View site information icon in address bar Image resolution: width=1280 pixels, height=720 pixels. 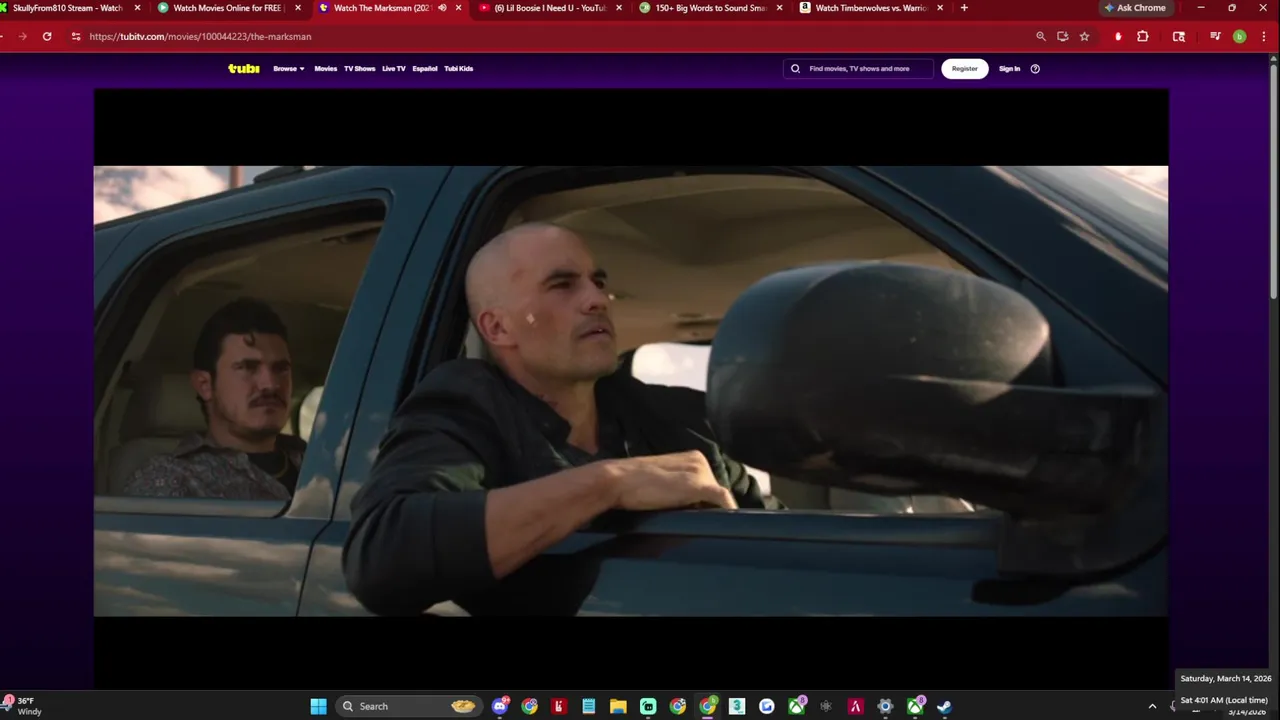[x=76, y=36]
